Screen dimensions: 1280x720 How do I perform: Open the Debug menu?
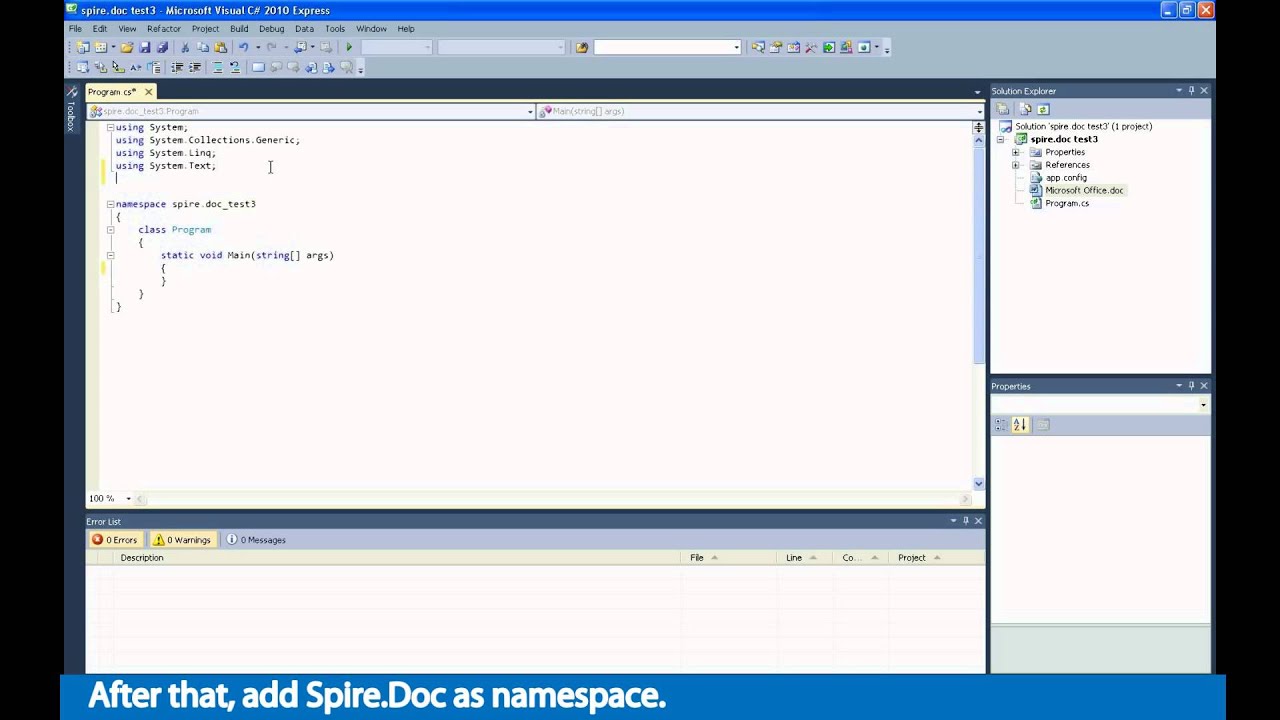click(x=271, y=28)
